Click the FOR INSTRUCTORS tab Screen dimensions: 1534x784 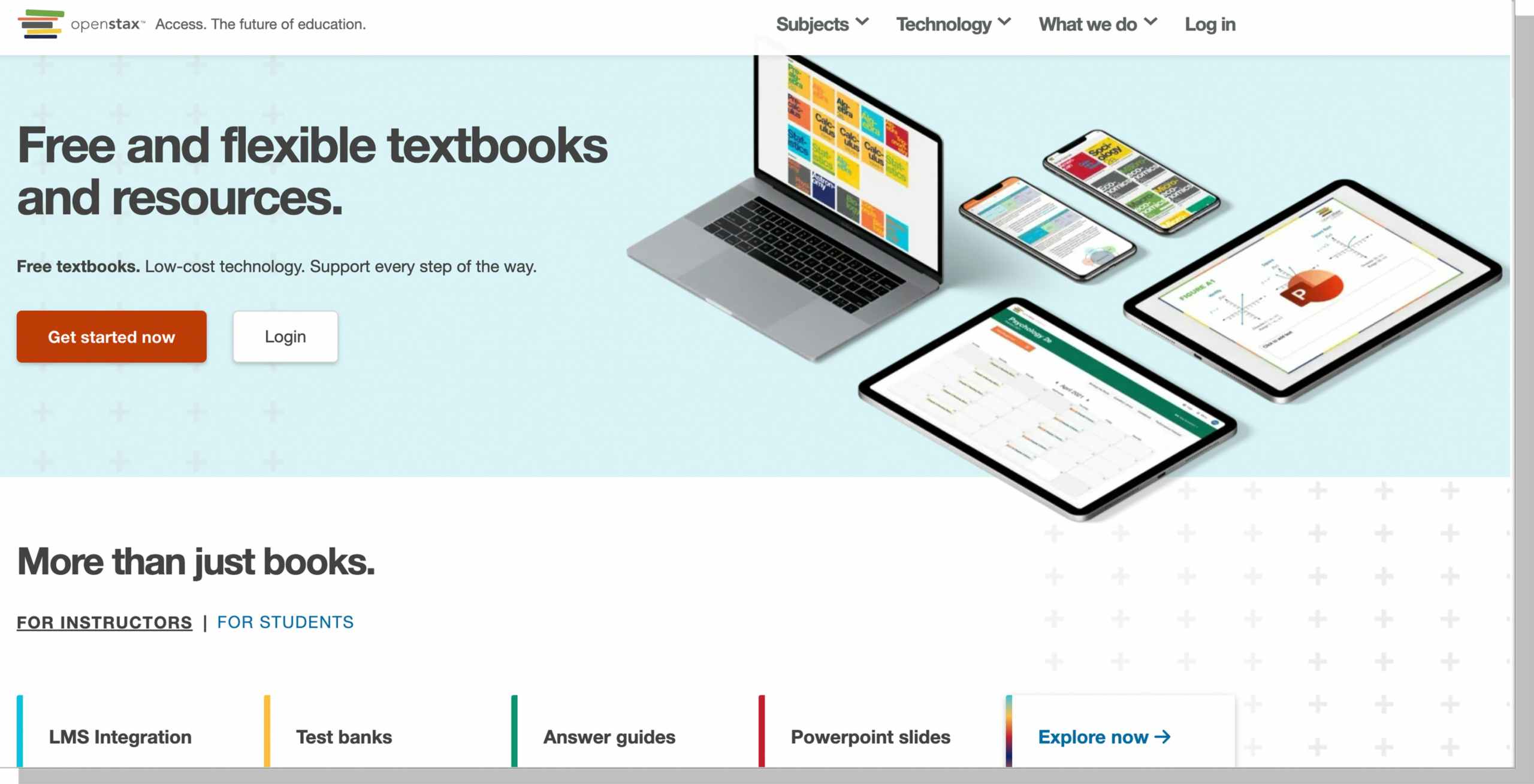[104, 622]
